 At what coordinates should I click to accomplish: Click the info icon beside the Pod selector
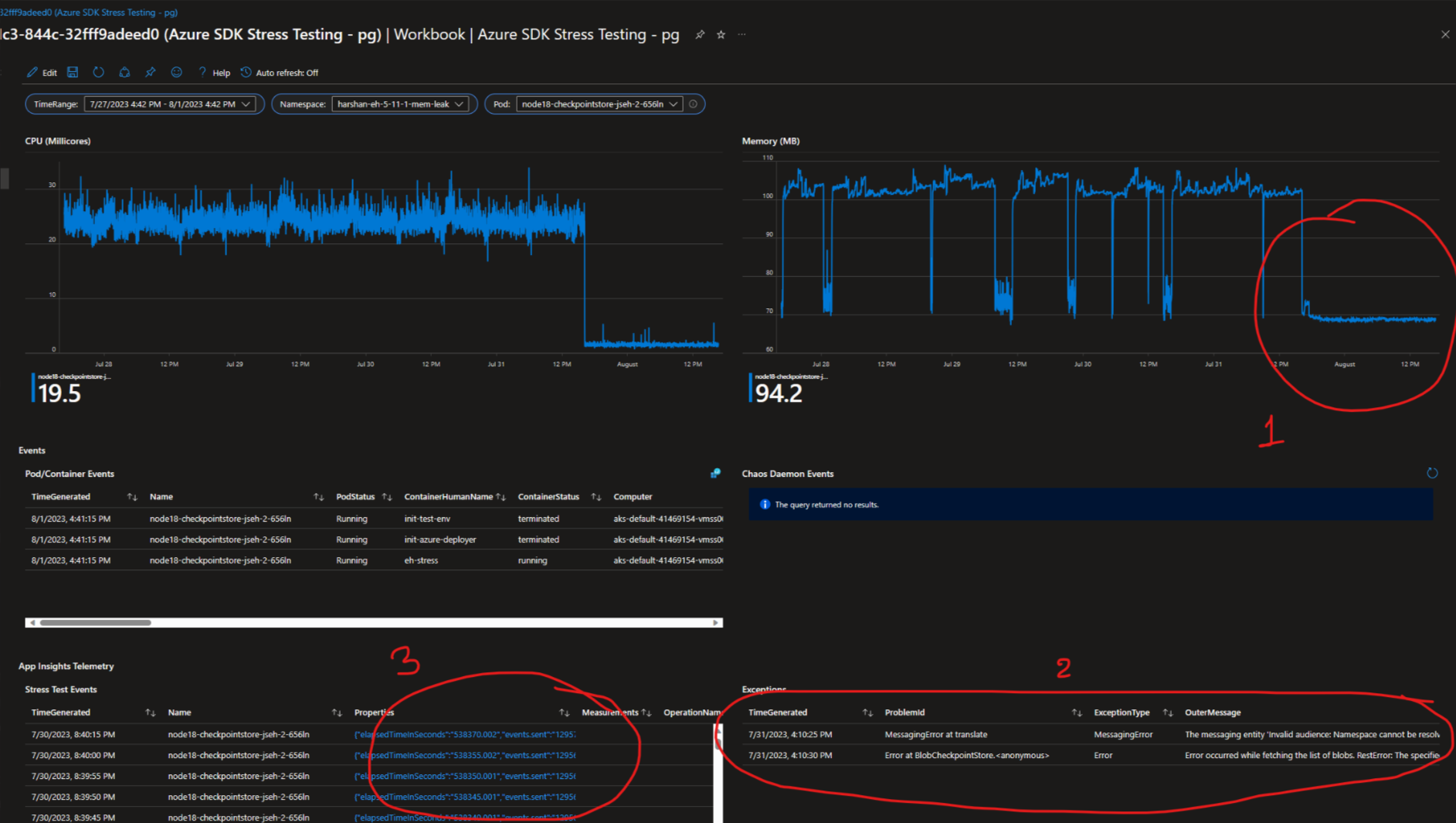pos(693,104)
